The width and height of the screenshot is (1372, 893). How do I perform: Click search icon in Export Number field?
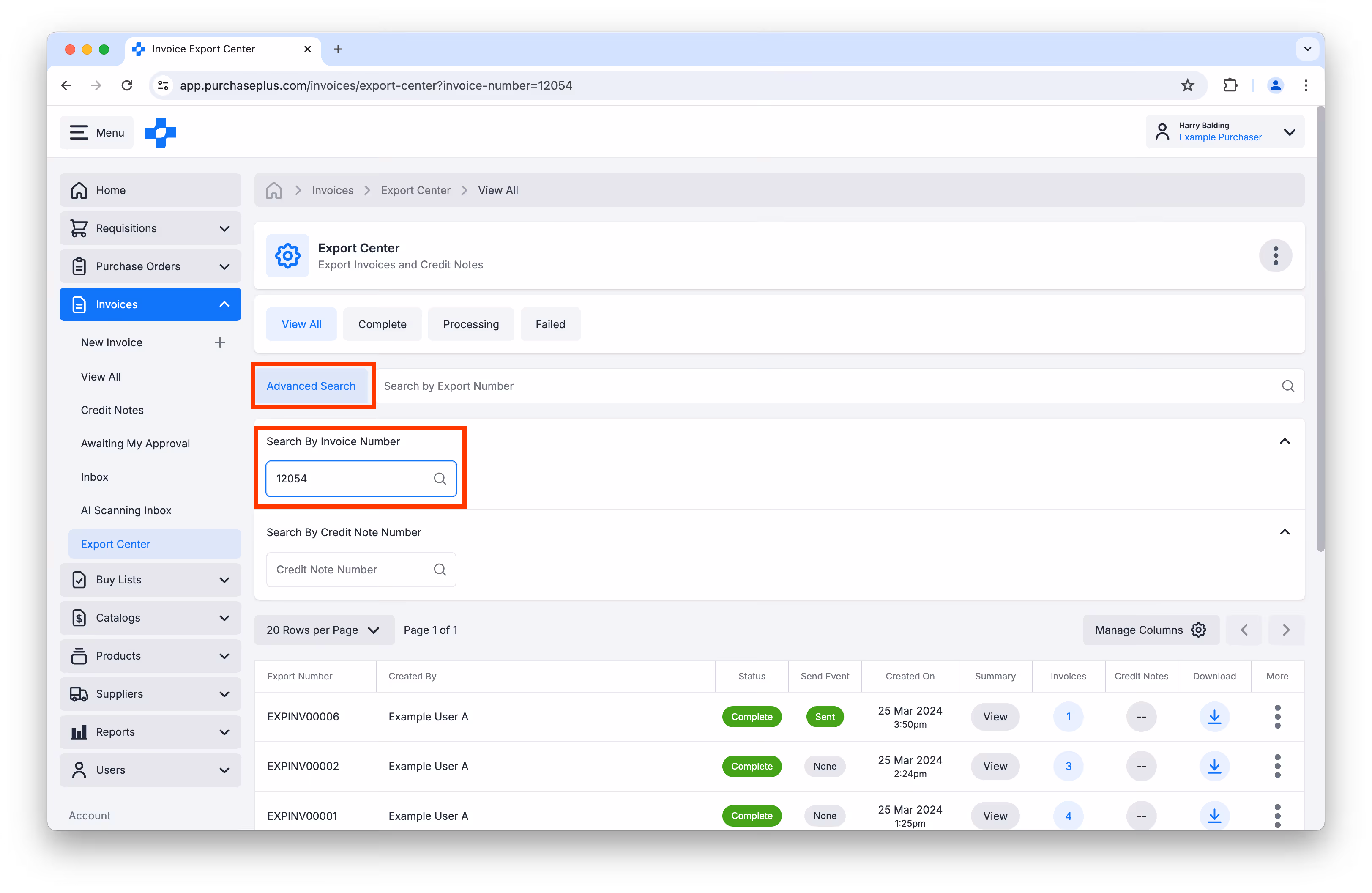(1288, 386)
